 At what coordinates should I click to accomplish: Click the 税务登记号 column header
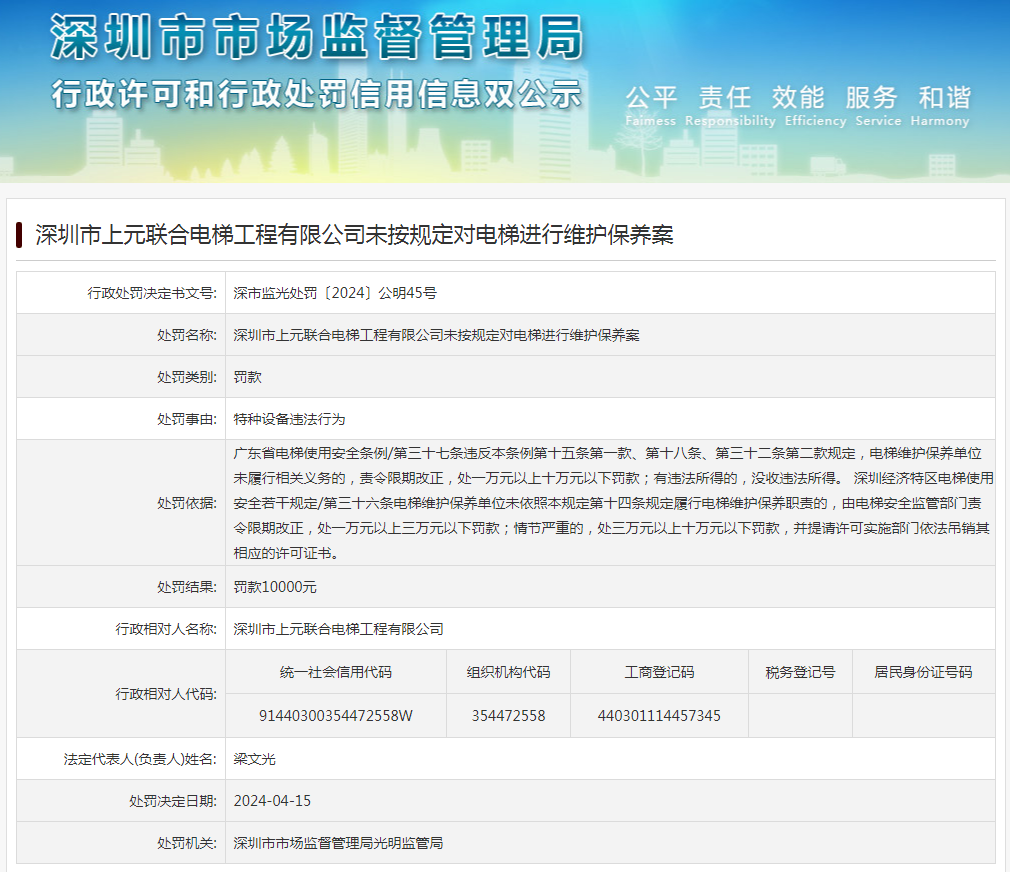[x=800, y=672]
